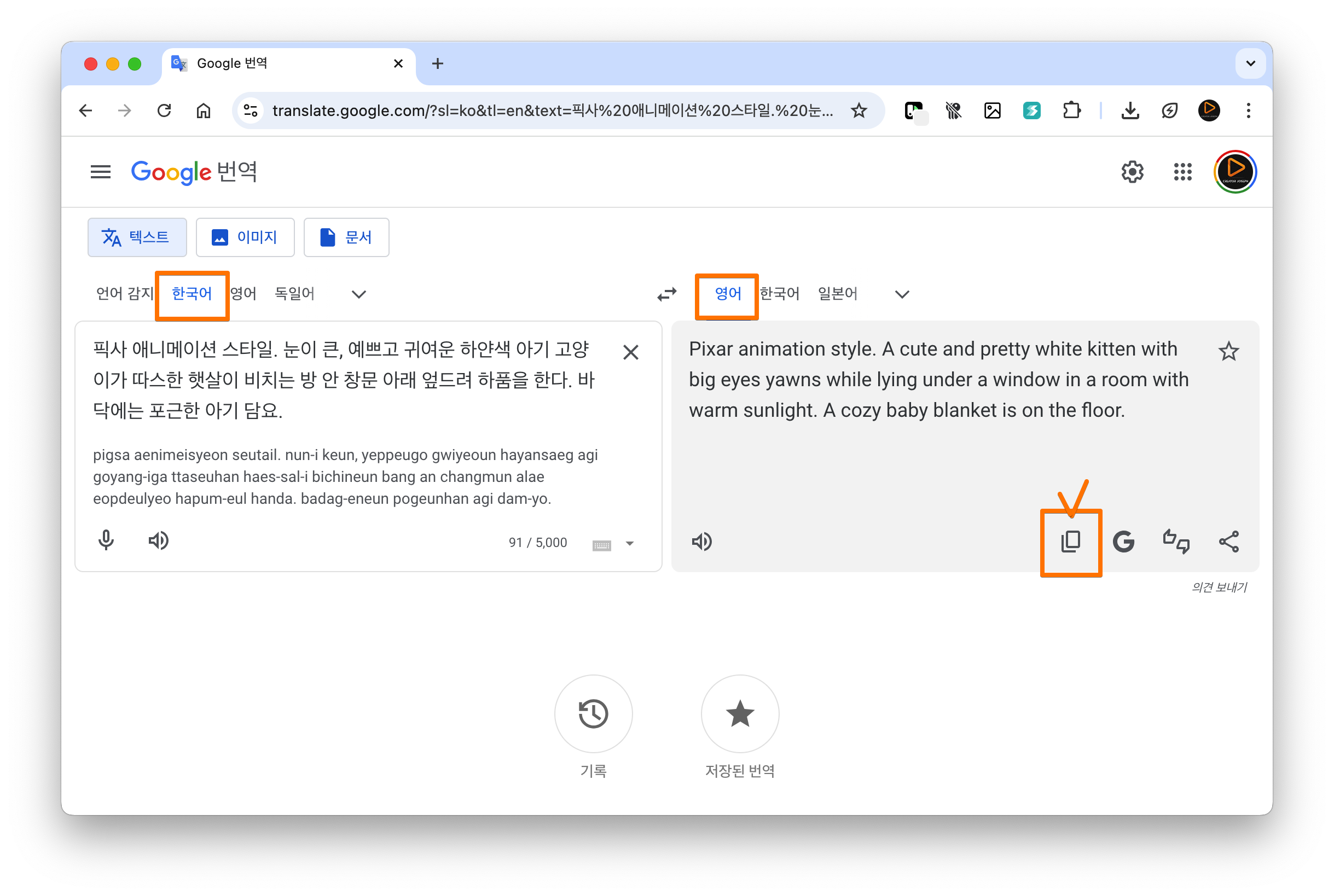Bookmark this page with address bar star

859,110
